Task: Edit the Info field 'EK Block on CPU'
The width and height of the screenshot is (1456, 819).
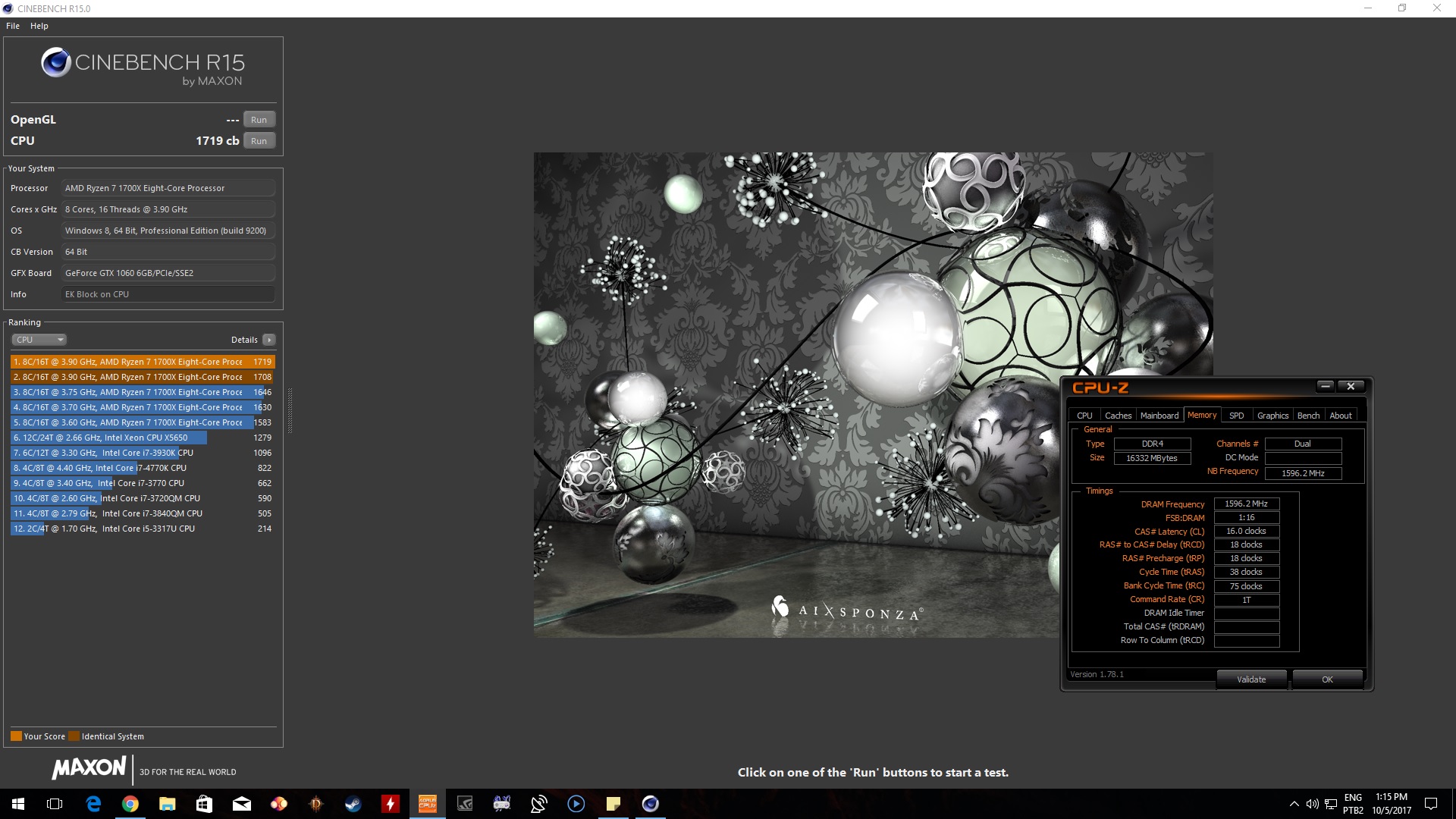Action: [168, 294]
